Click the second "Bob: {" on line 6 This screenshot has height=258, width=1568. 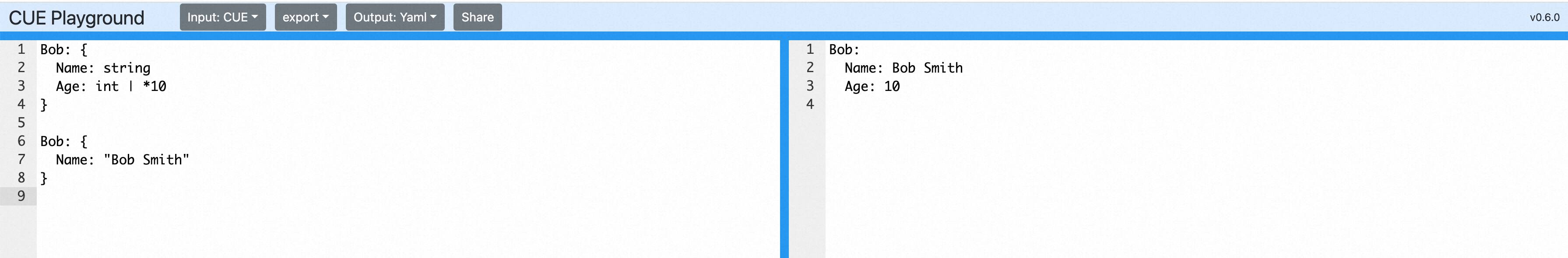[63, 141]
